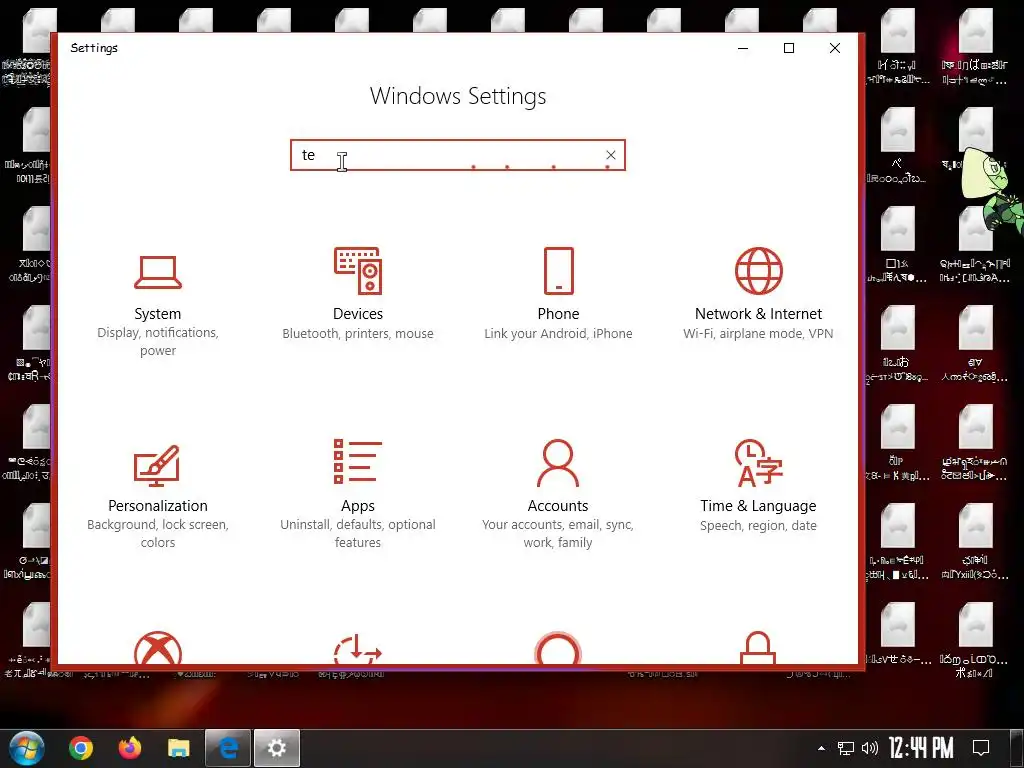Open the Gaming category with Xbox icon

(157, 648)
